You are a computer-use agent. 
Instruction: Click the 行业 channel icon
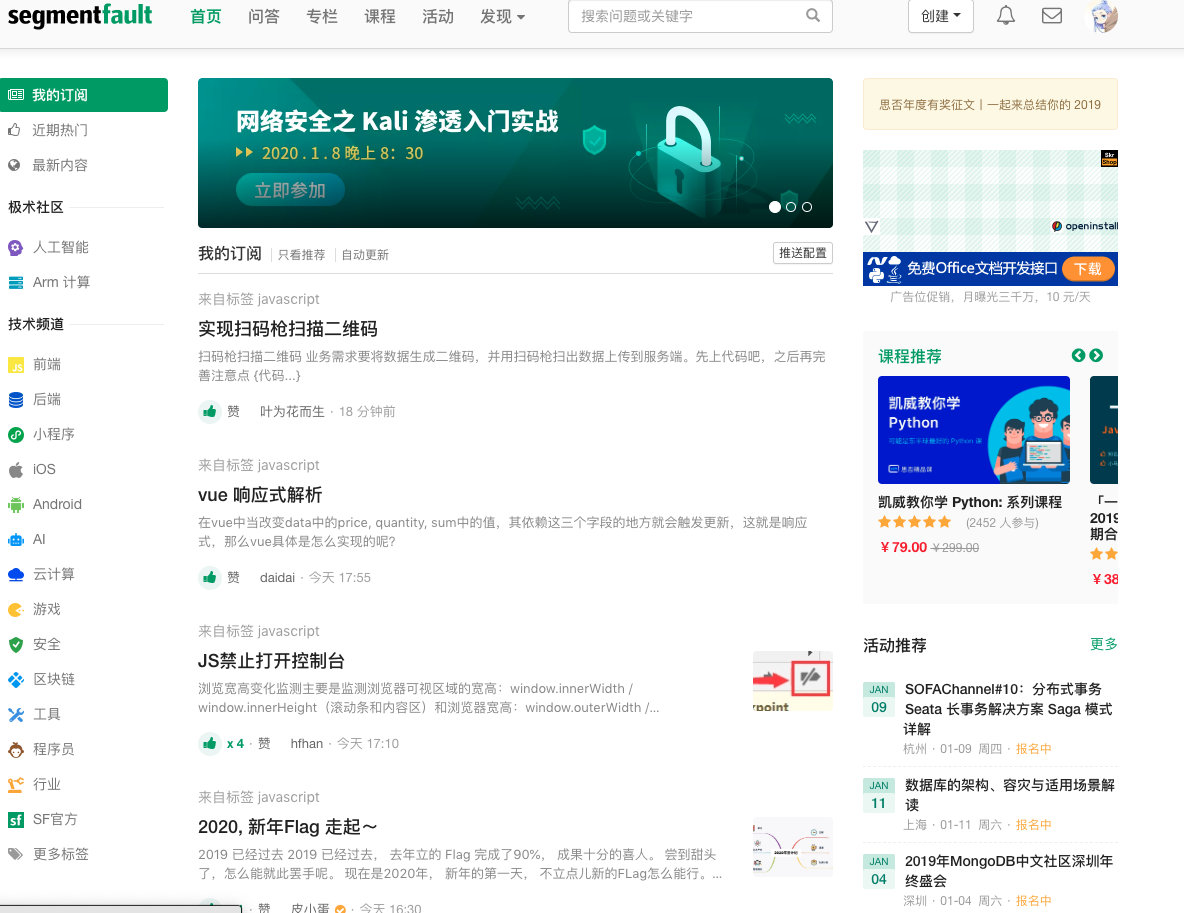(x=15, y=785)
